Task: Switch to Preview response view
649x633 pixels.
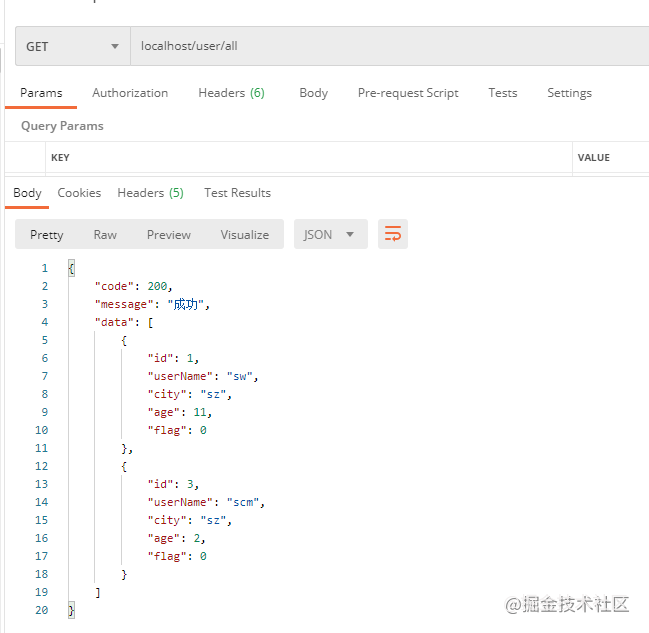Action: coord(169,234)
